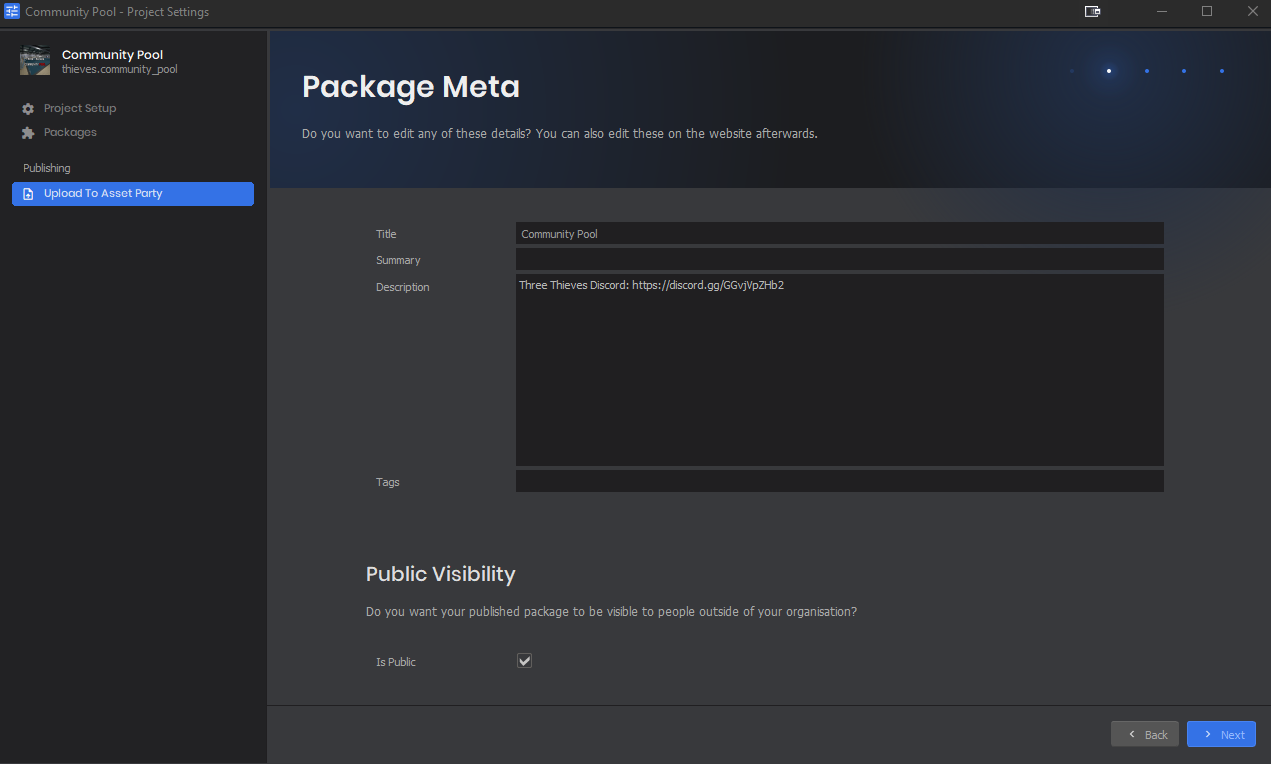The image size is (1271, 764).
Task: Select the fourth wizard step dot
Action: pyautogui.click(x=1184, y=71)
